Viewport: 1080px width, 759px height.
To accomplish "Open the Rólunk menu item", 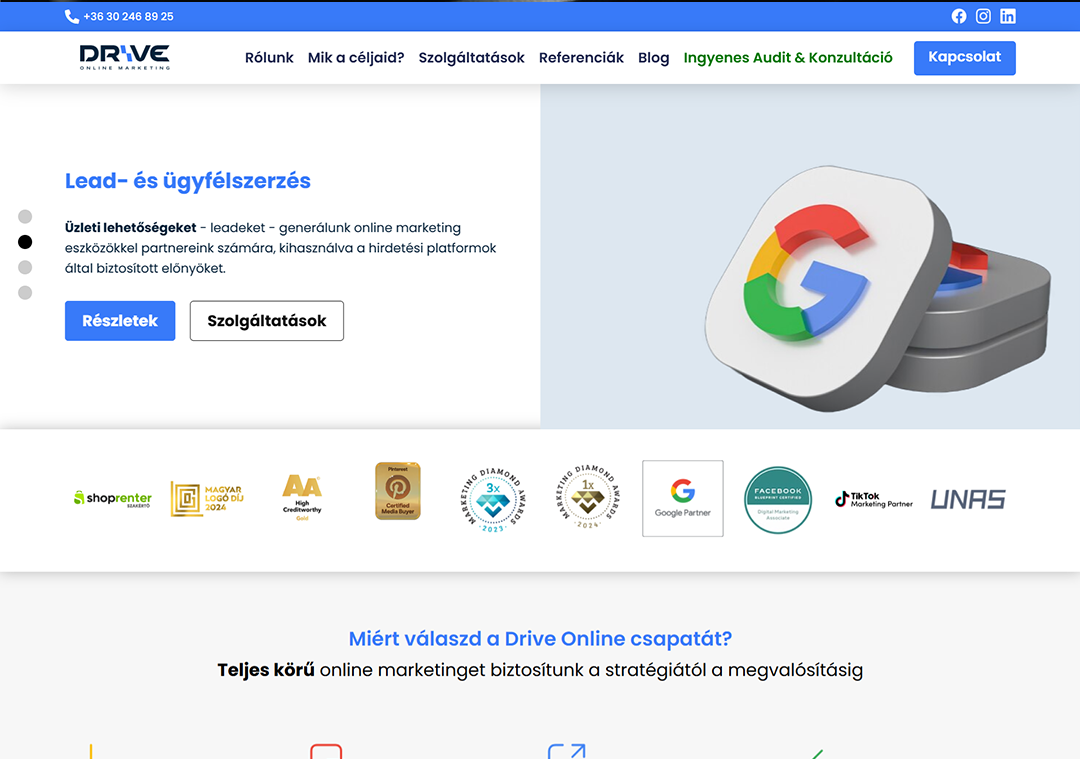I will click(269, 58).
